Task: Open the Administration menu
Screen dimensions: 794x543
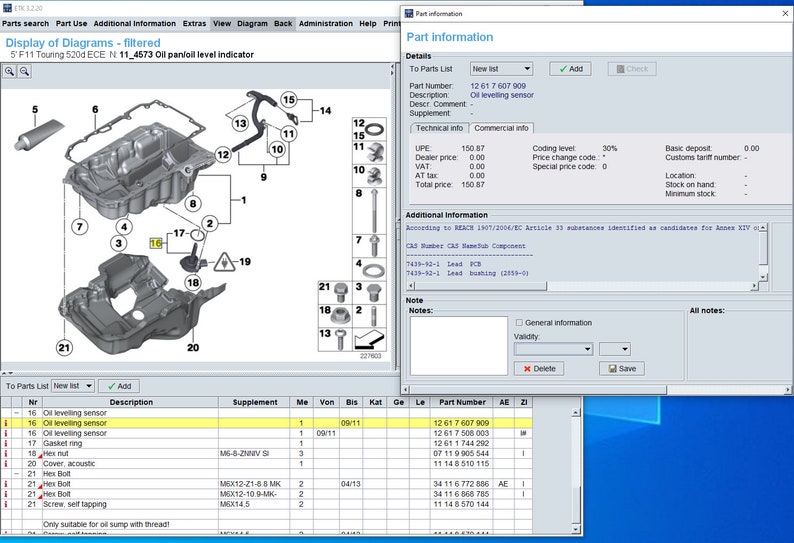Action: (x=326, y=23)
